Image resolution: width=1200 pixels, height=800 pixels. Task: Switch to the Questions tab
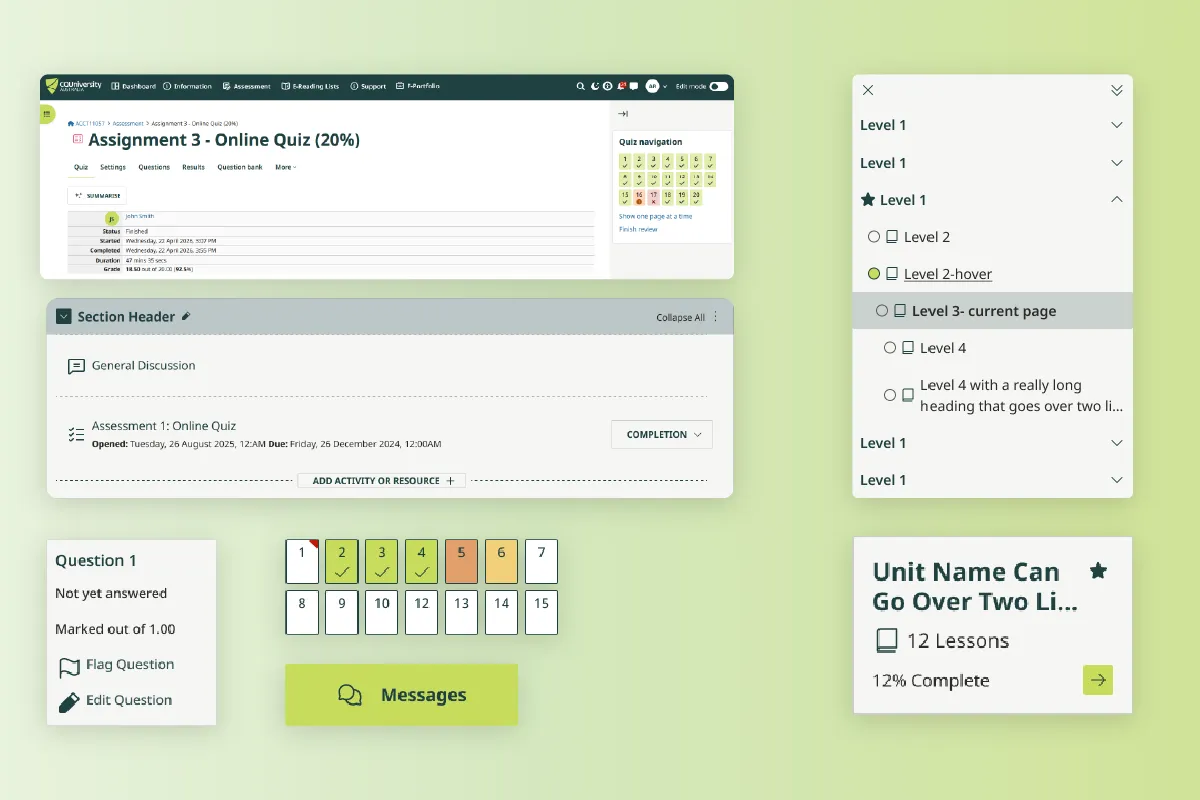154,167
